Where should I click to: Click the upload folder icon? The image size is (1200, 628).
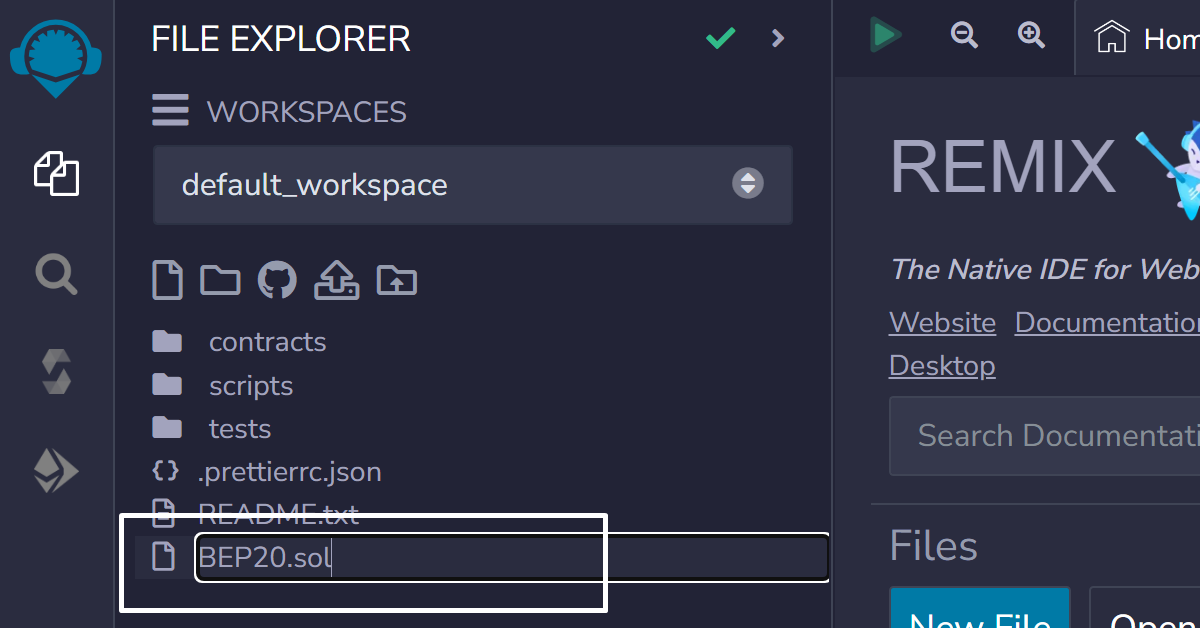[396, 280]
